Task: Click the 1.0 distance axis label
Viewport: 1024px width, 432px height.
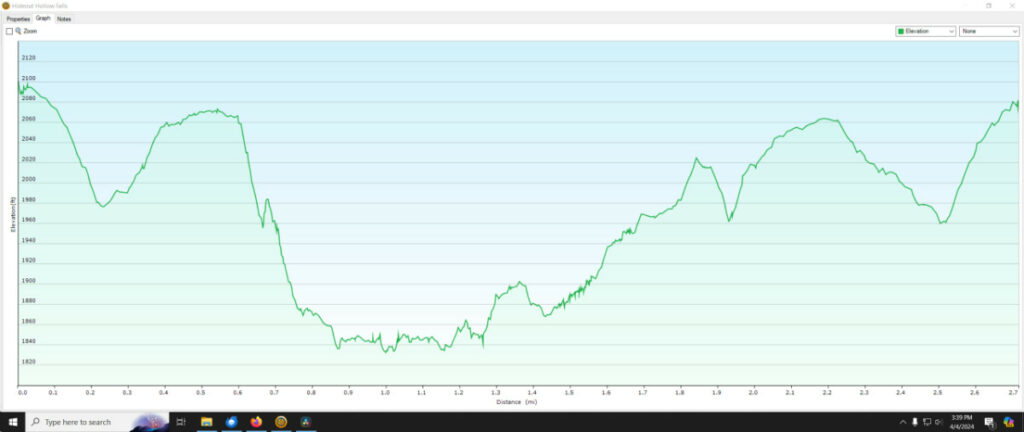Action: pyautogui.click(x=385, y=393)
